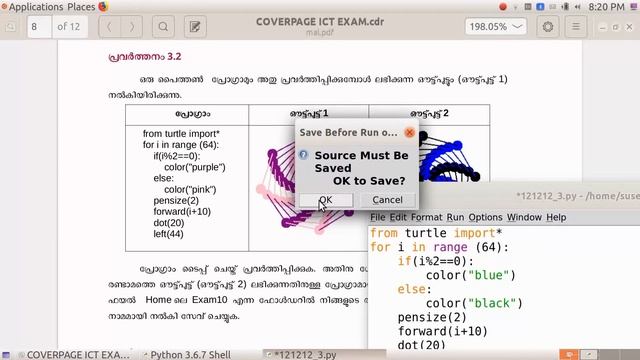Switch to COVERPAGE ICT EXA... taskbar window

pos(75,355)
